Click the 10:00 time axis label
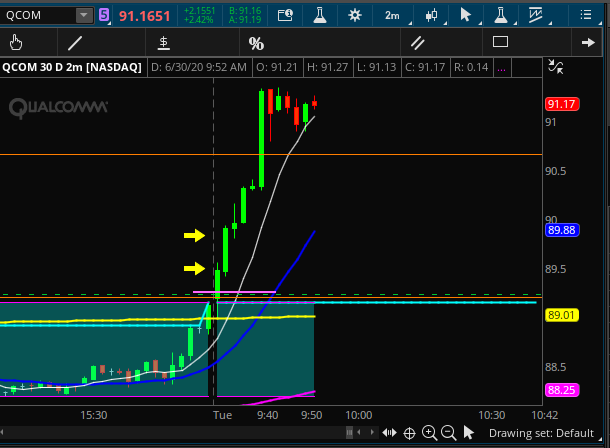Image resolution: width=610 pixels, height=448 pixels. point(359,415)
